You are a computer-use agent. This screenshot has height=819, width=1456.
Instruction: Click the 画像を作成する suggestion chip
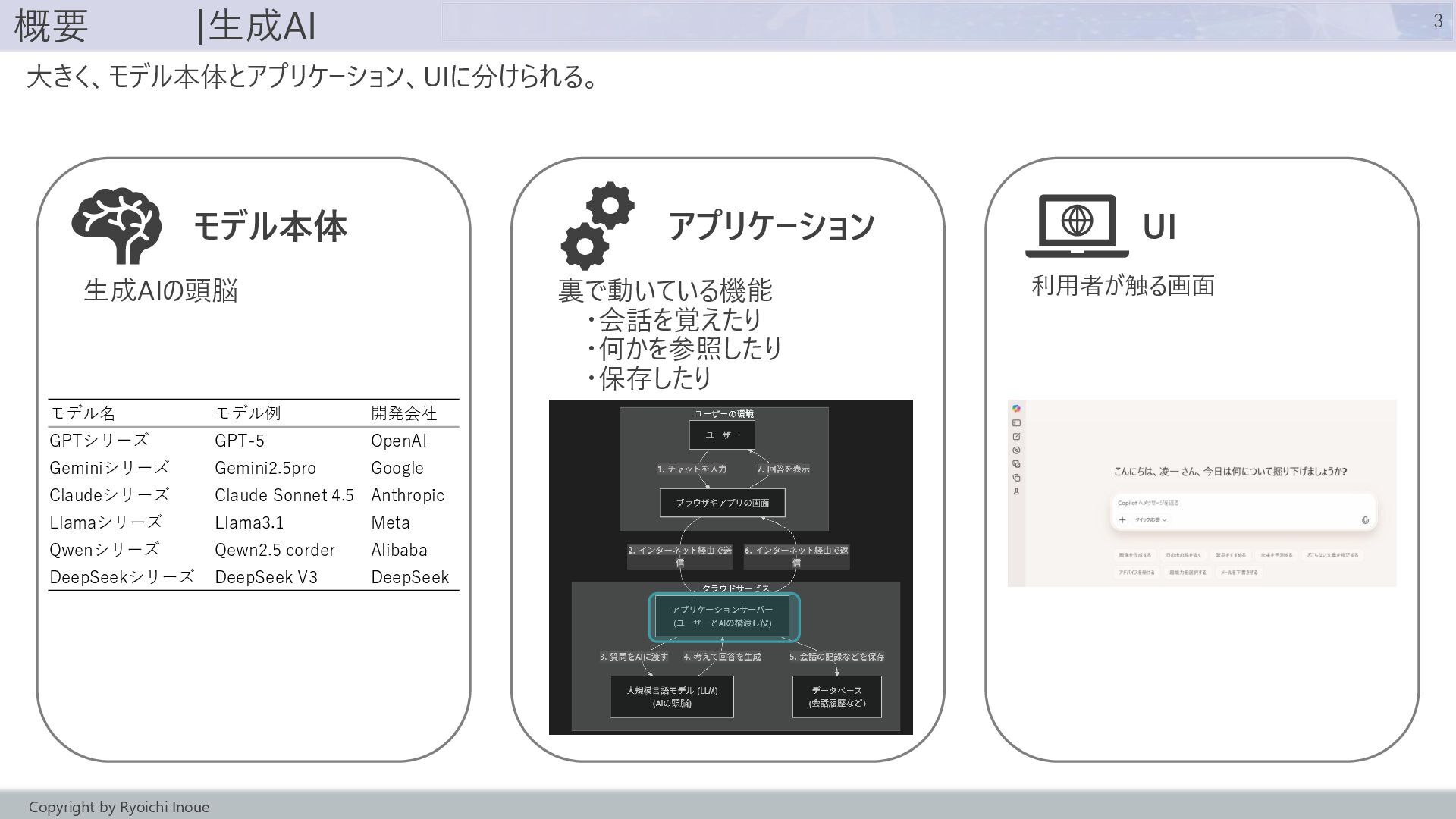1134,555
